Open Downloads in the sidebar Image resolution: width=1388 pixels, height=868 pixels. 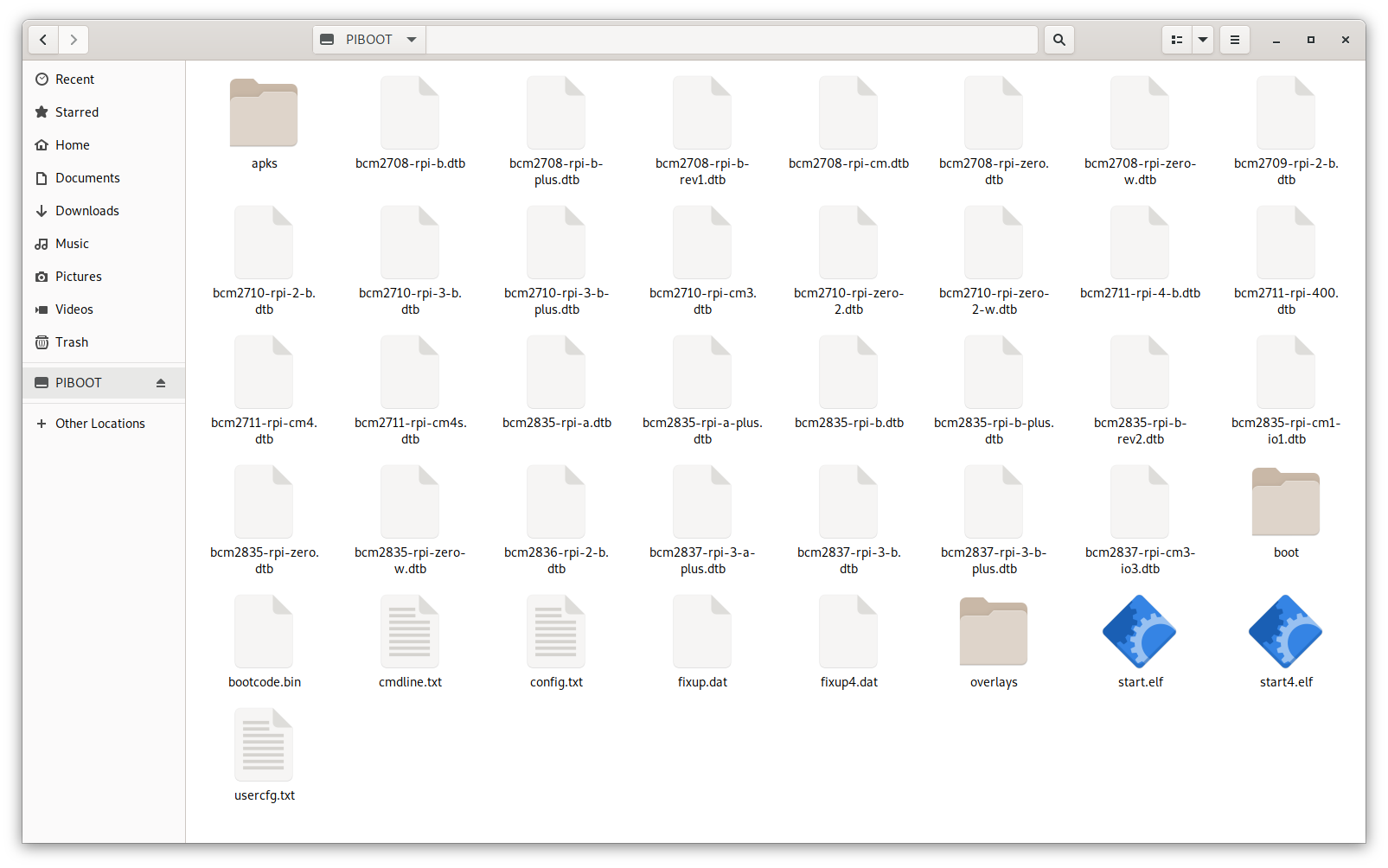[x=104, y=211]
